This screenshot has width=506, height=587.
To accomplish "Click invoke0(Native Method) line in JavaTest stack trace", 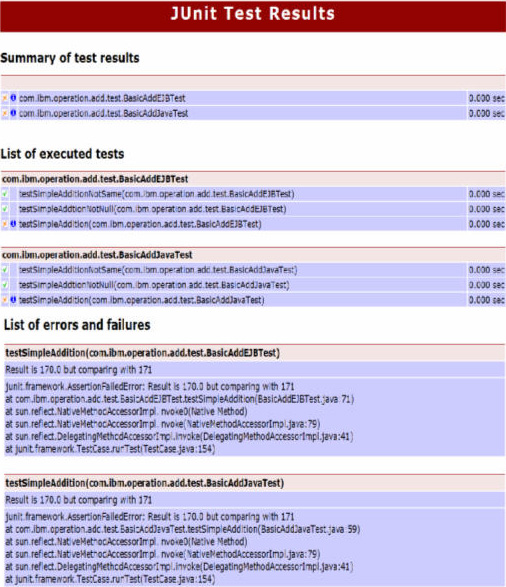I will [126, 542].
